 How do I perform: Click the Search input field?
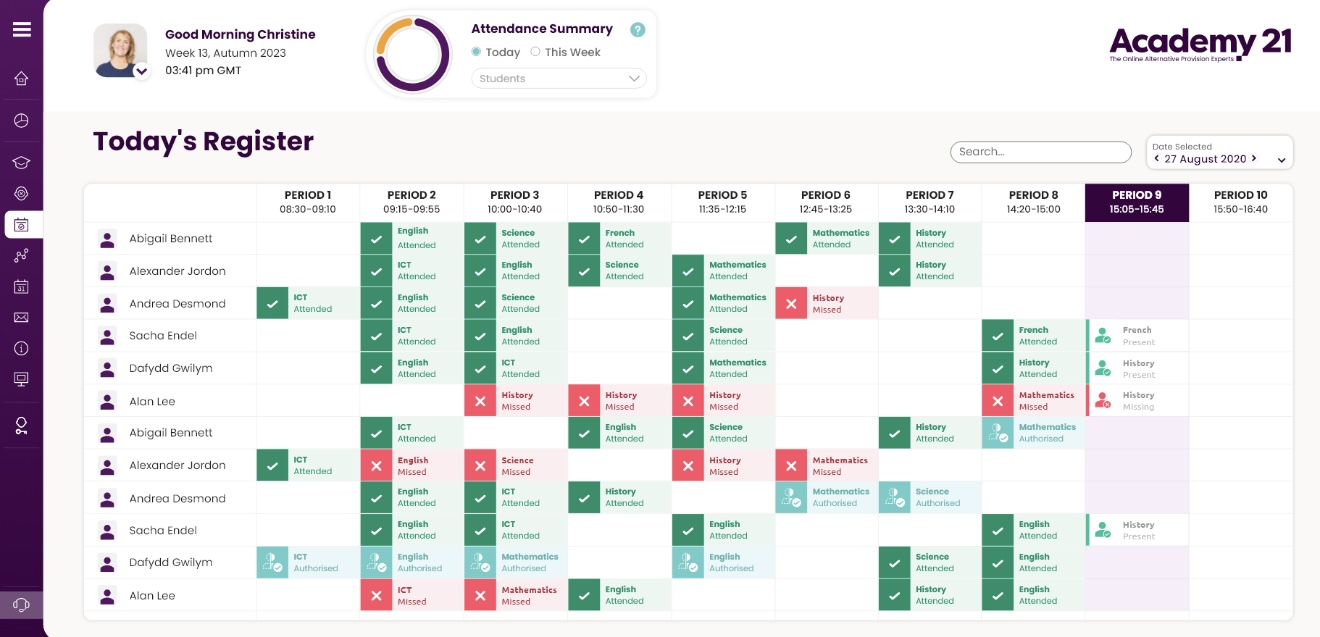tap(1040, 152)
